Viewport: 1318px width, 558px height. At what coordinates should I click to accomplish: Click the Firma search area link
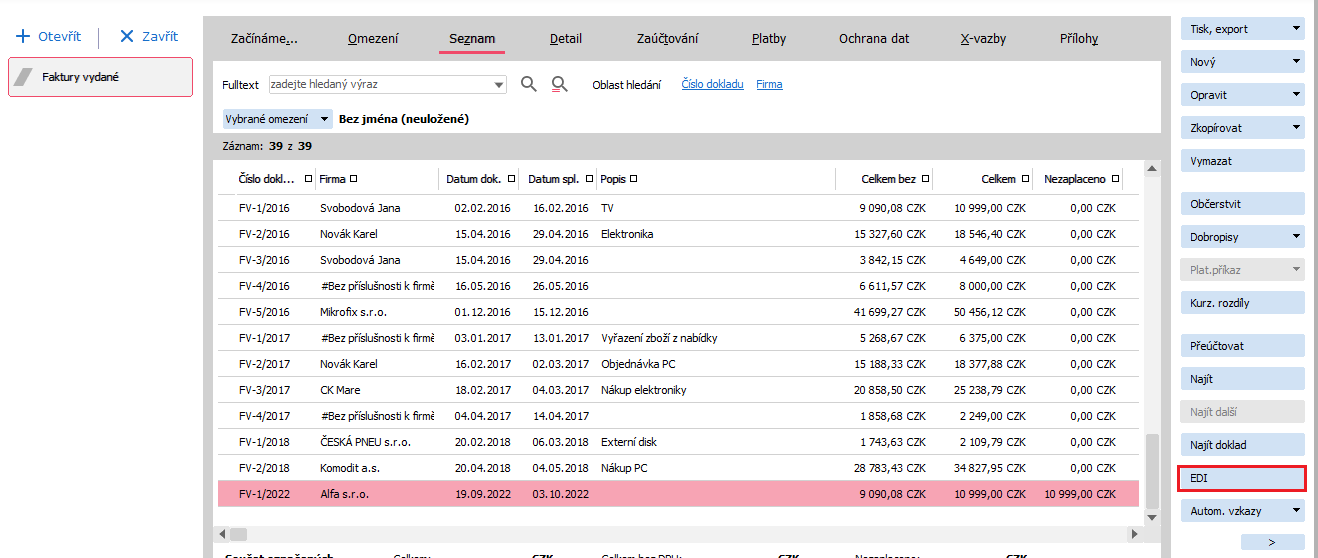pyautogui.click(x=769, y=85)
